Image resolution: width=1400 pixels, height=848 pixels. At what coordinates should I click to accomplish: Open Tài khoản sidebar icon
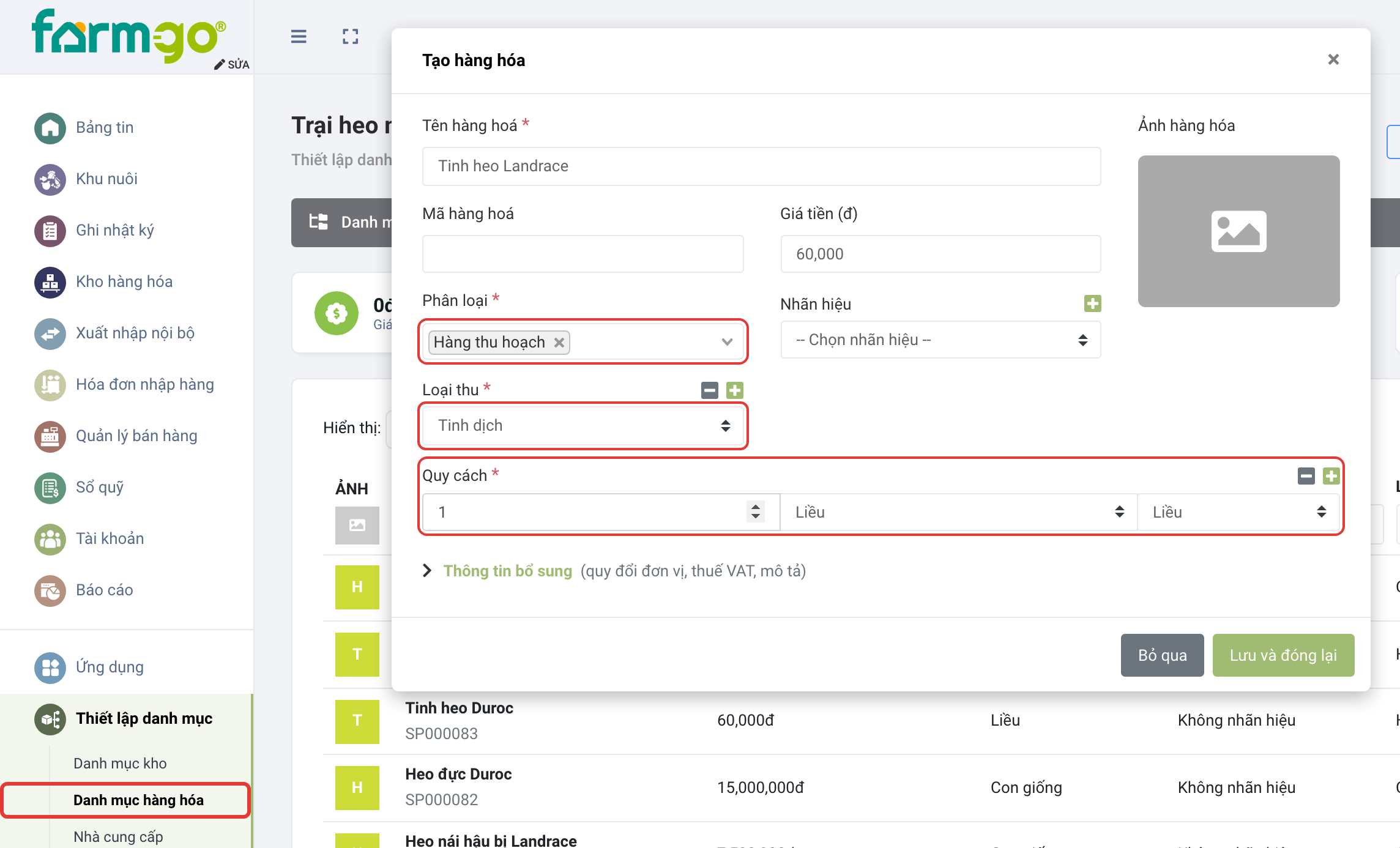tap(50, 539)
